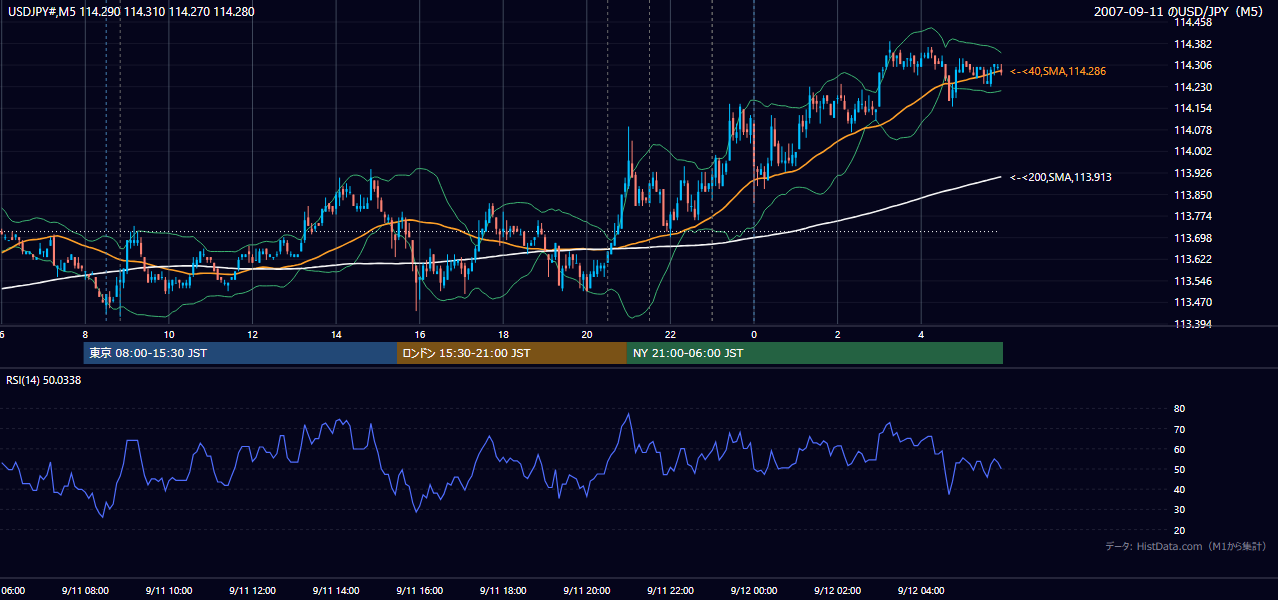Click hour tick 14 under price chart

tap(336, 334)
